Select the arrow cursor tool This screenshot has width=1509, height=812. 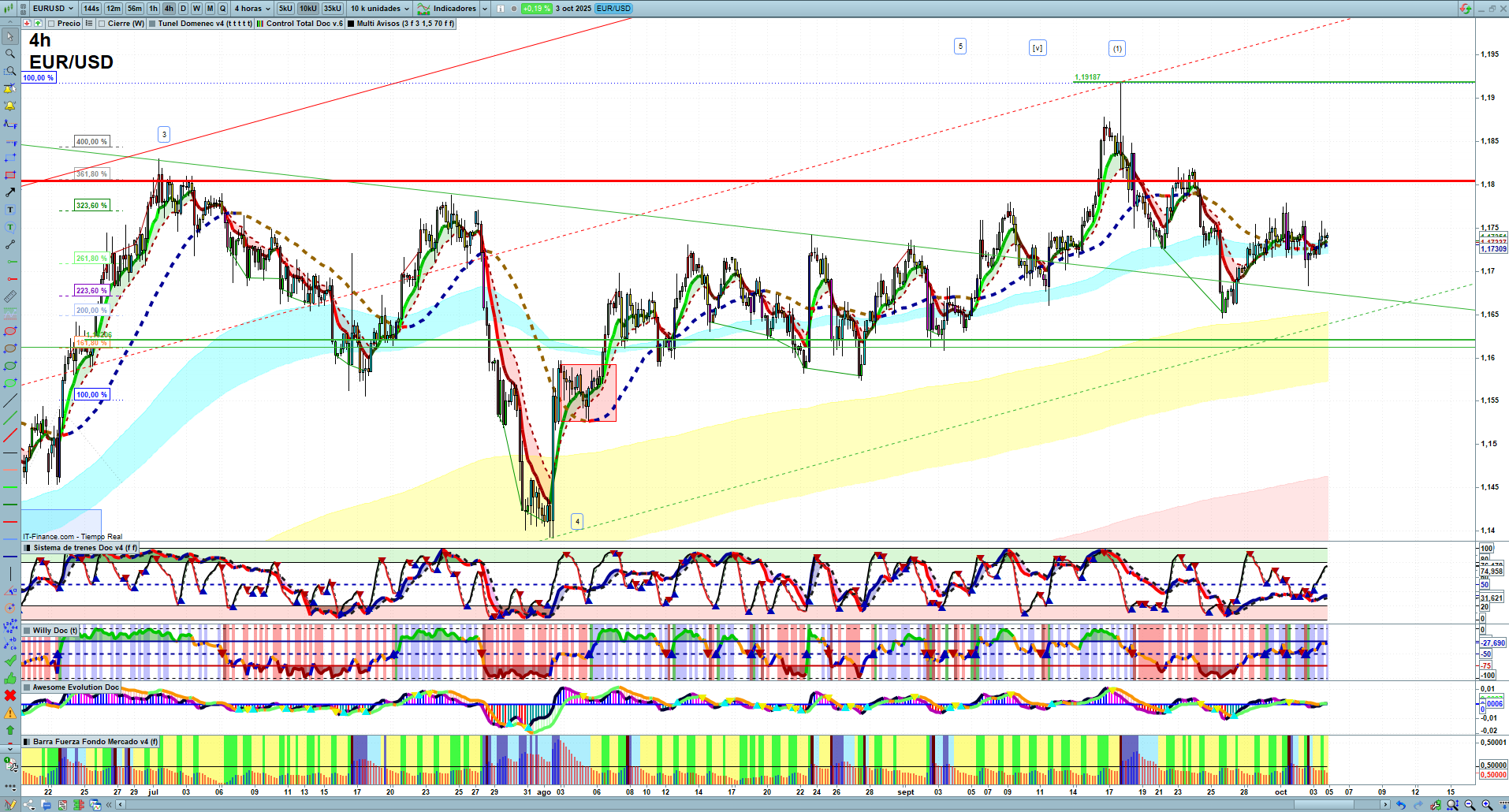pos(10,36)
